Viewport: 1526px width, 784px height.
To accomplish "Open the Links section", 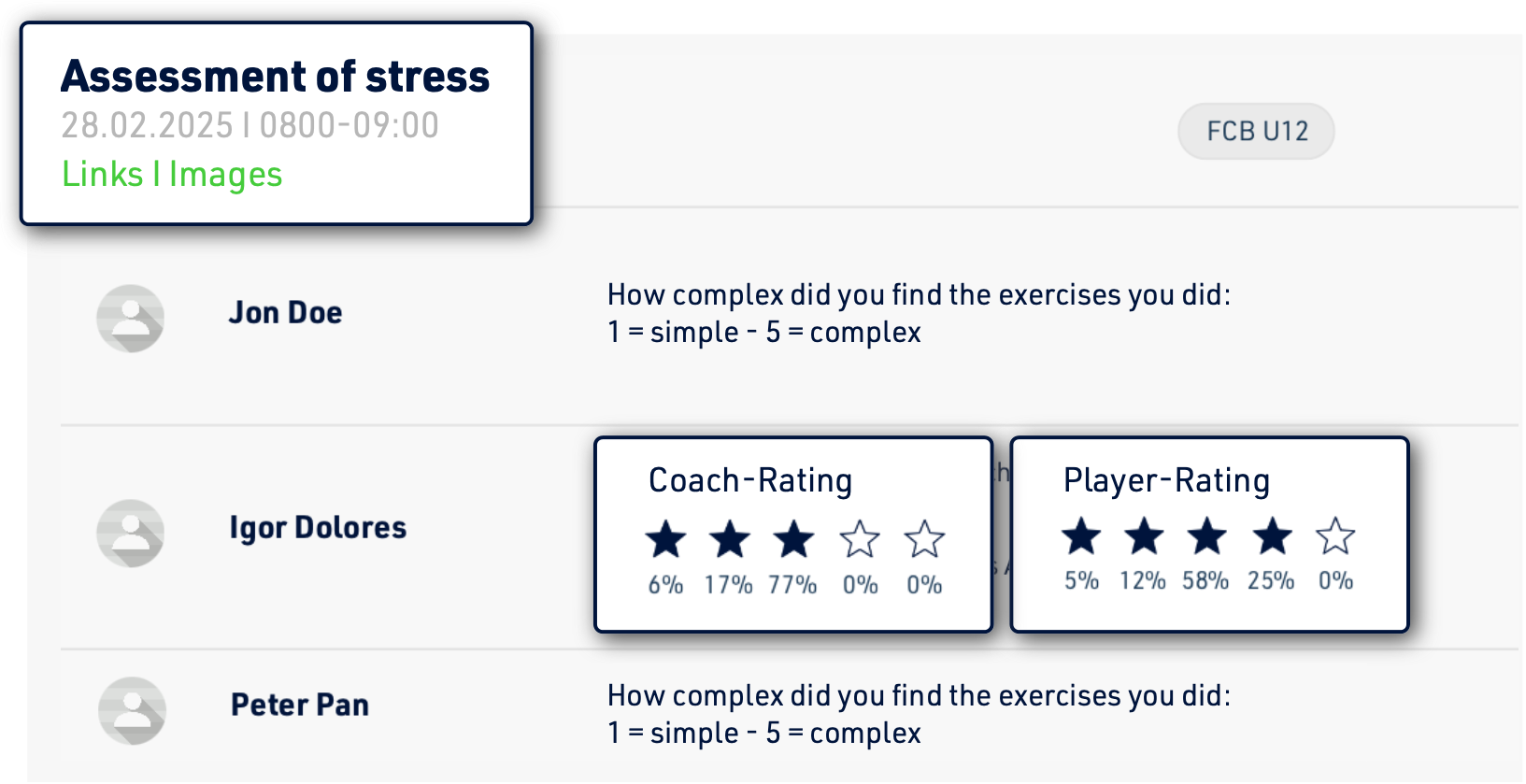I will click(x=102, y=175).
